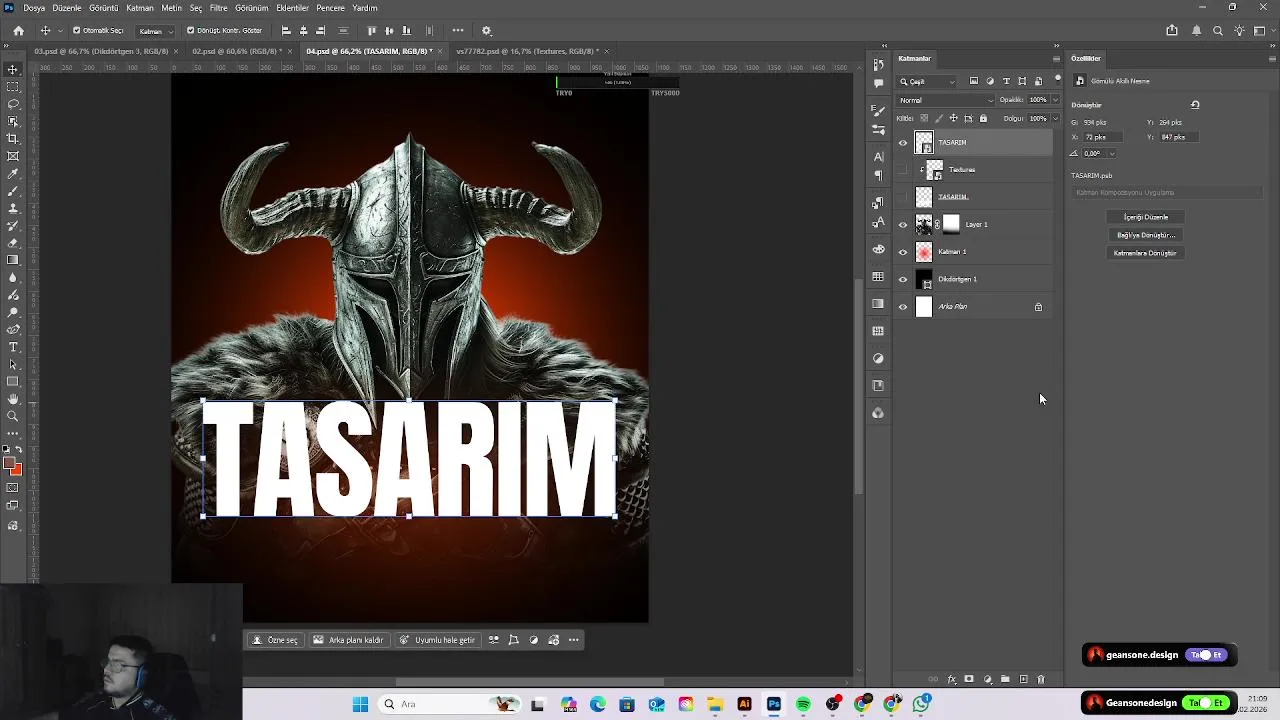1280x720 pixels.
Task: Open options bar gear settings
Action: point(487,31)
